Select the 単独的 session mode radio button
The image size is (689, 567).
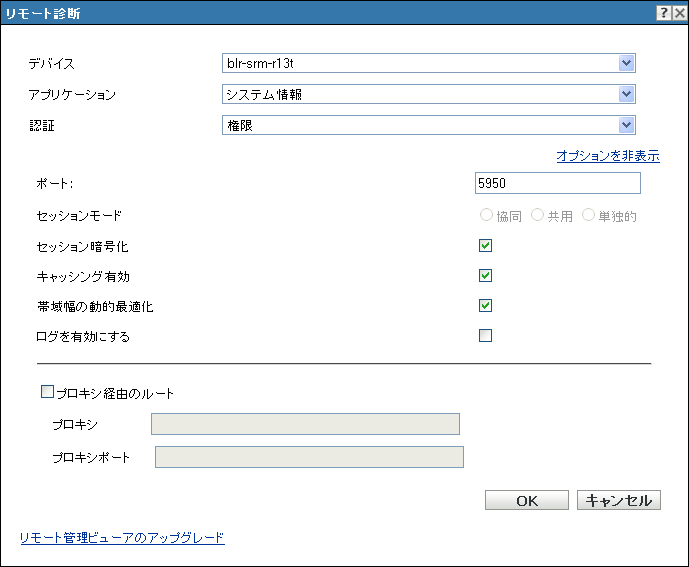pos(588,216)
